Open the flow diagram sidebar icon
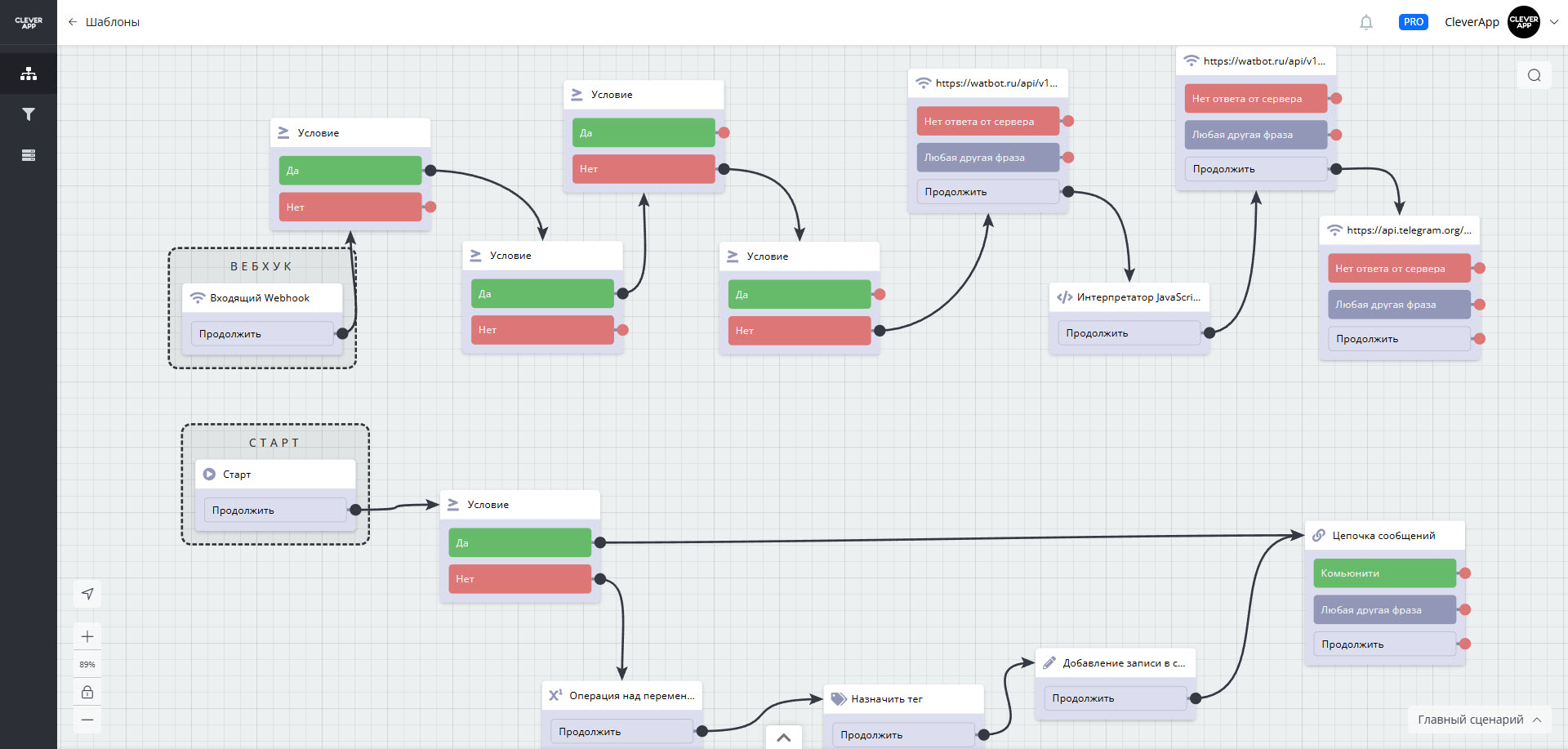The width and height of the screenshot is (1568, 749). [29, 74]
